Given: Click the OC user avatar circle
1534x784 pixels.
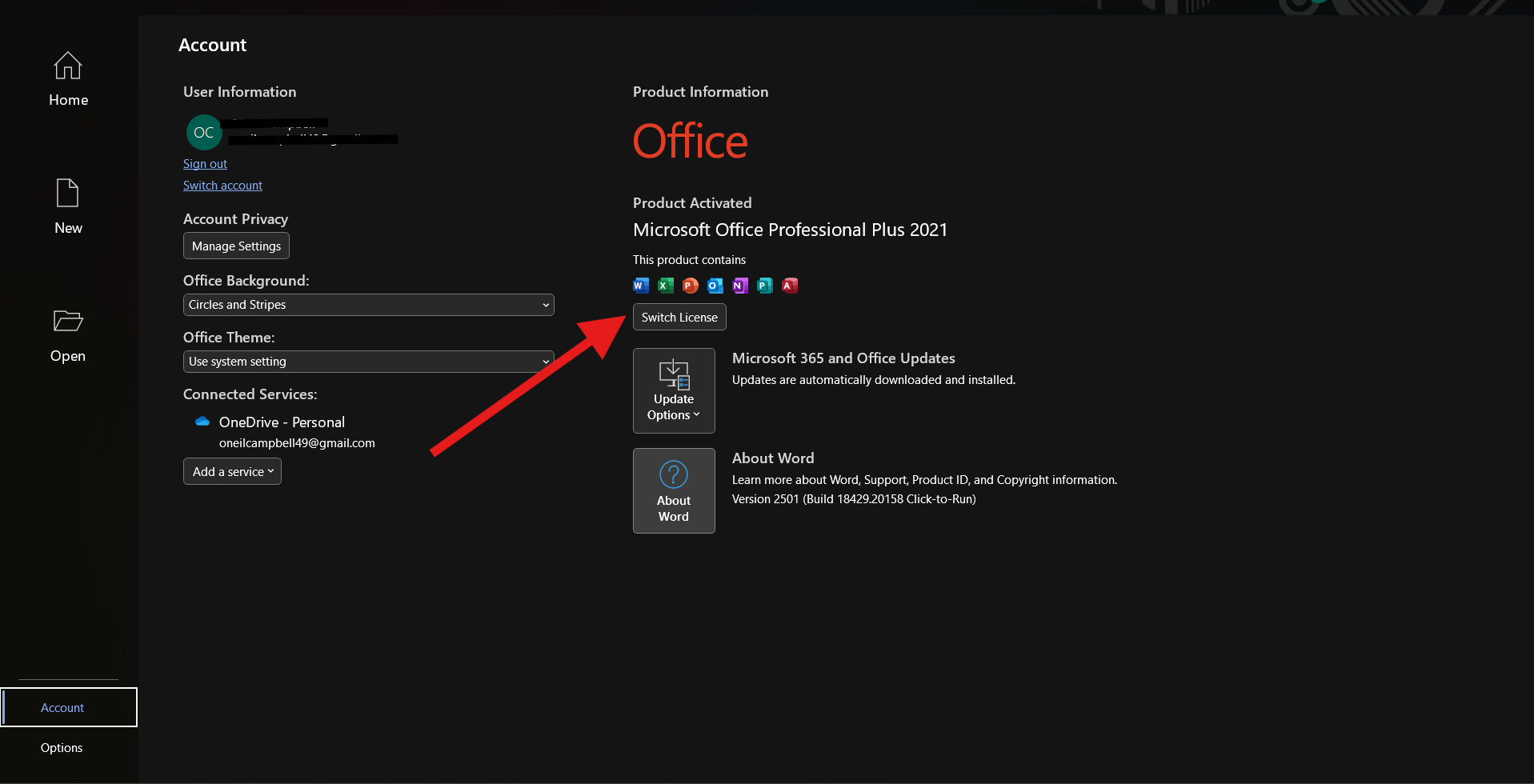Looking at the screenshot, I should [x=204, y=132].
